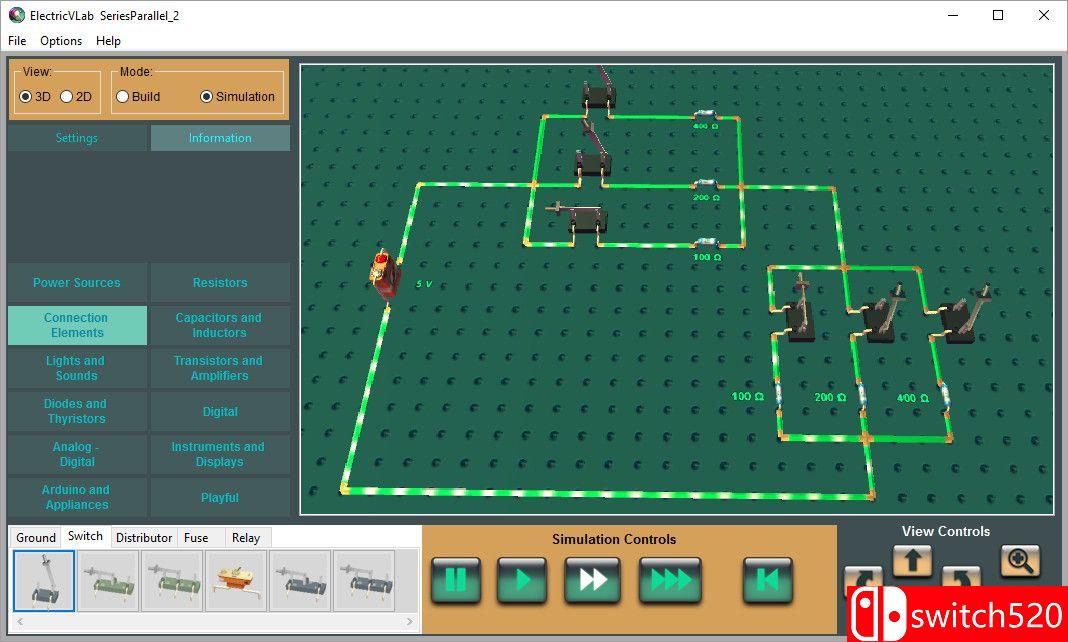Open the Settings panel tab
1068x642 pixels.
77,138
